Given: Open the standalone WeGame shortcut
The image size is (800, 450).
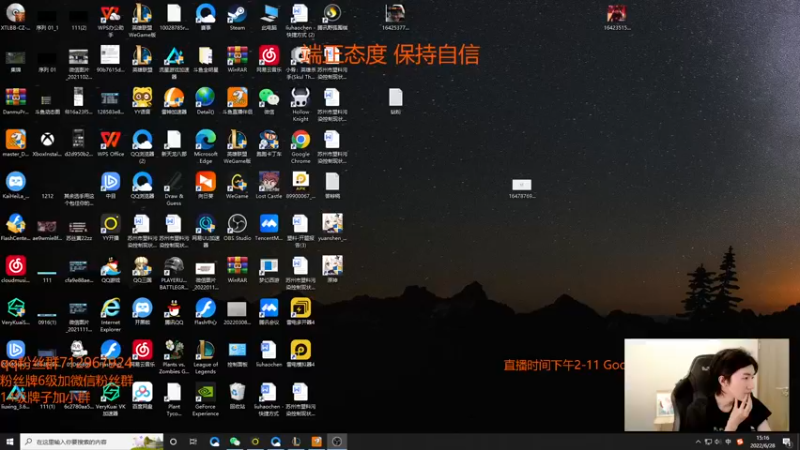Looking at the screenshot, I should coord(237,185).
